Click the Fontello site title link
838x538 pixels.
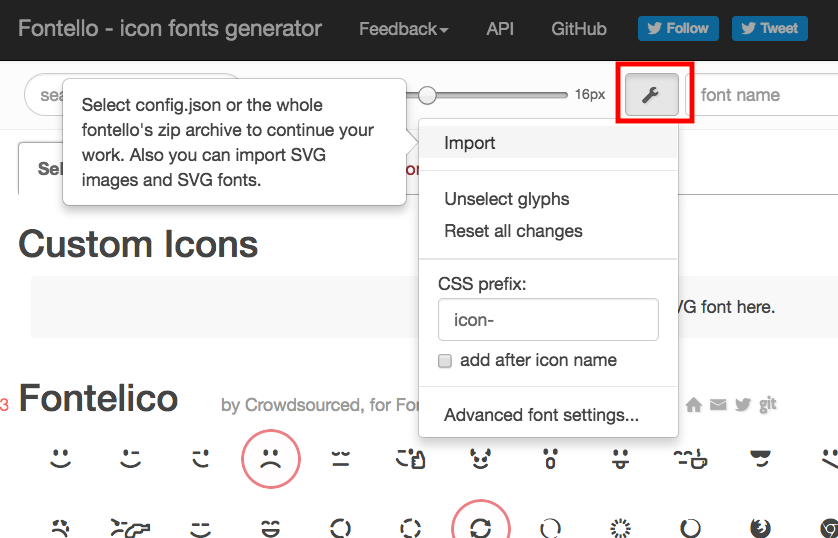coord(170,28)
